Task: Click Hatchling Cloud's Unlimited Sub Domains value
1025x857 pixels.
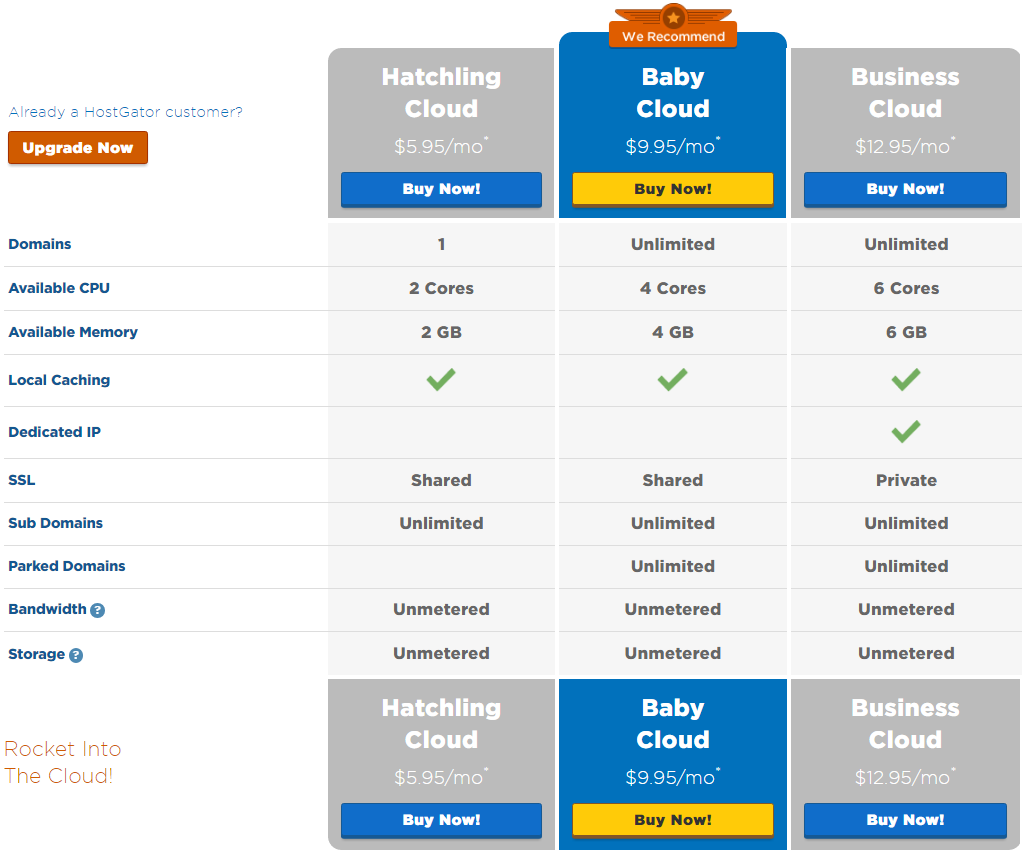Action: 441,524
